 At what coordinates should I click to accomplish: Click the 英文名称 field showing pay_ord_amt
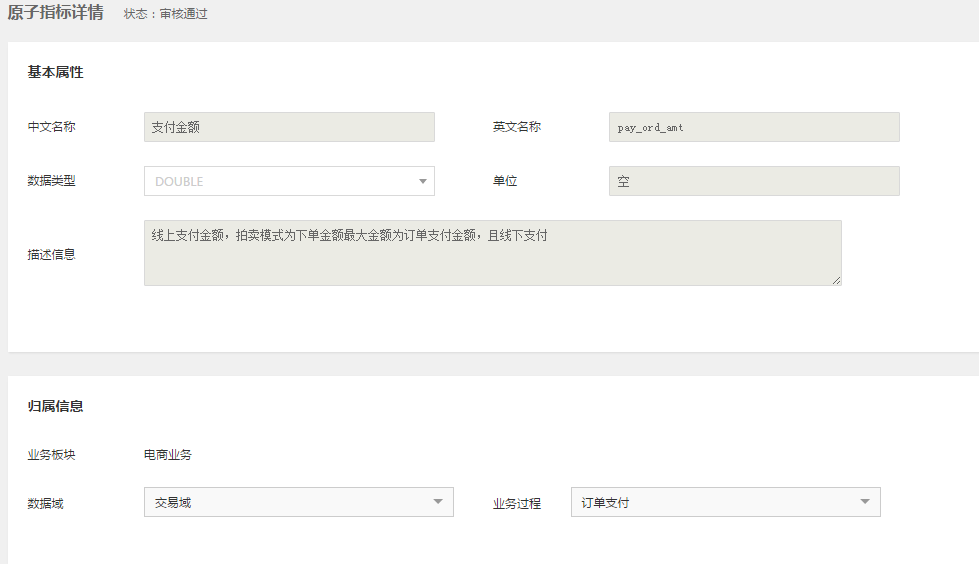tap(753, 127)
